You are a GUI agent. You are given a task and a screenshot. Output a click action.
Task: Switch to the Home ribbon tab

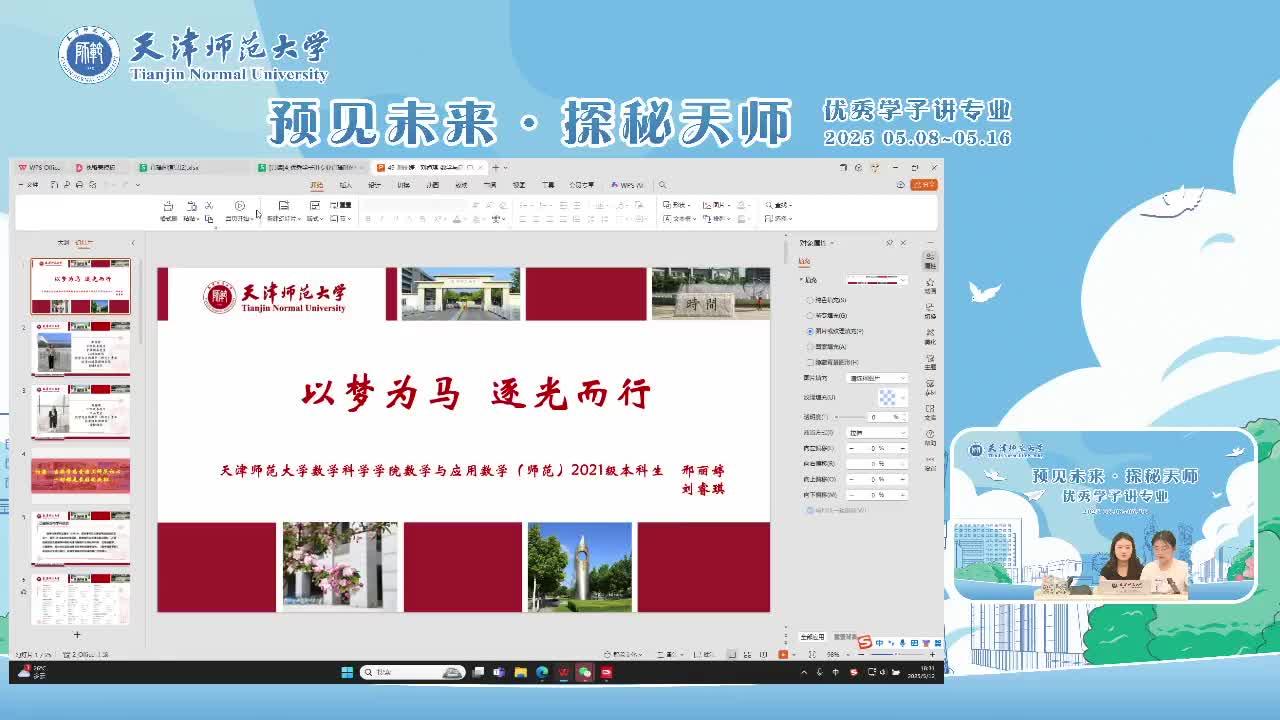click(316, 185)
